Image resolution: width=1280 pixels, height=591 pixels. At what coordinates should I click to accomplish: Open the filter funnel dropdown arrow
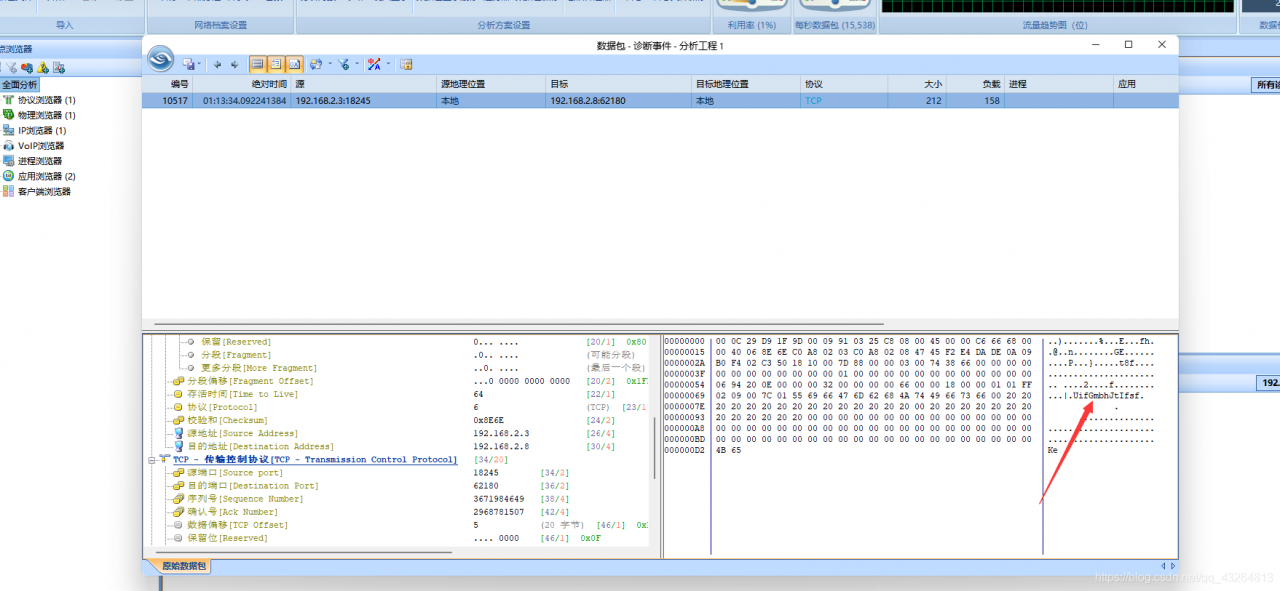click(x=357, y=64)
